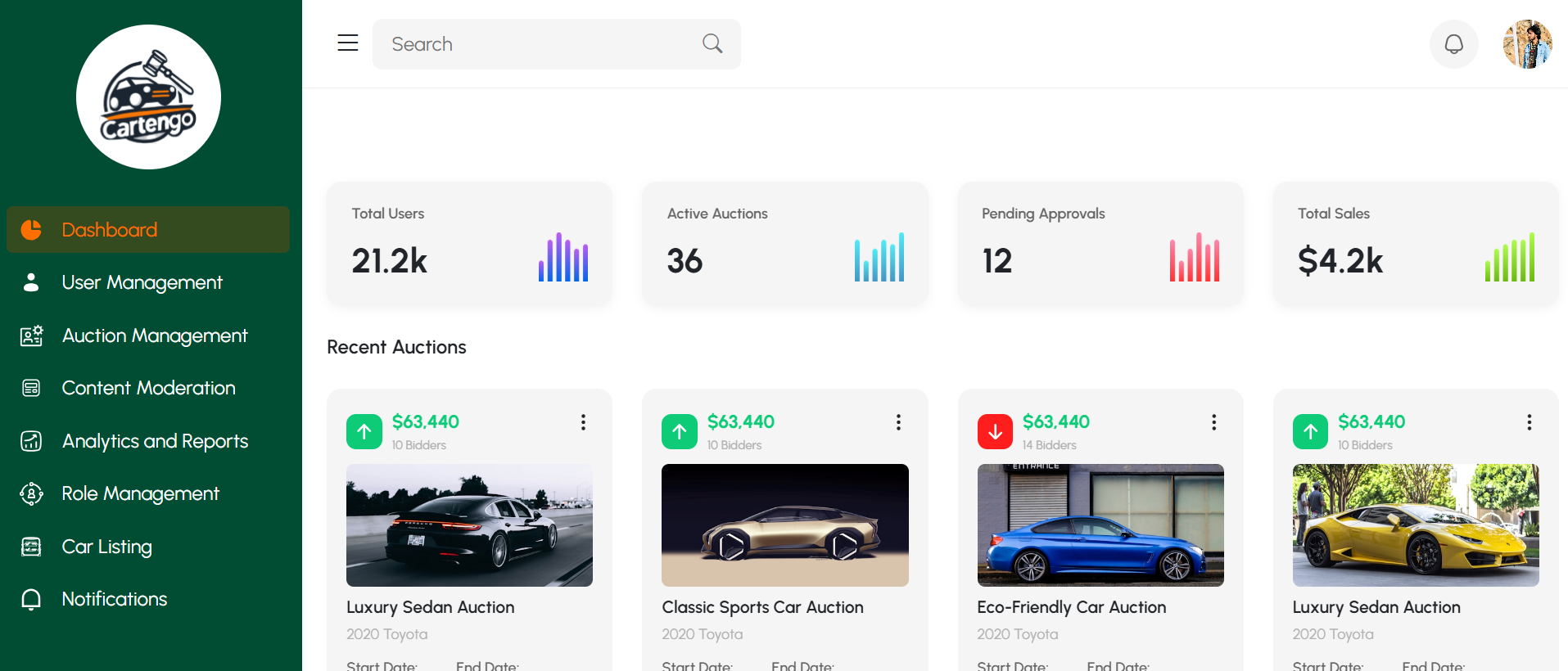This screenshot has width=1568, height=671.
Task: Click the Total Users purple bar chart
Action: tap(563, 257)
